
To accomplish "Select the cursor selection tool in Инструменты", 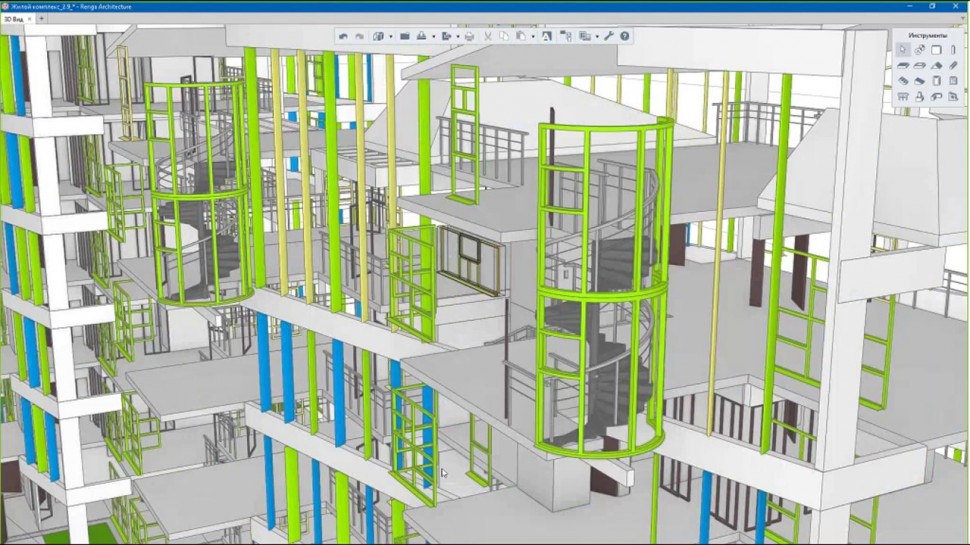I will (903, 49).
